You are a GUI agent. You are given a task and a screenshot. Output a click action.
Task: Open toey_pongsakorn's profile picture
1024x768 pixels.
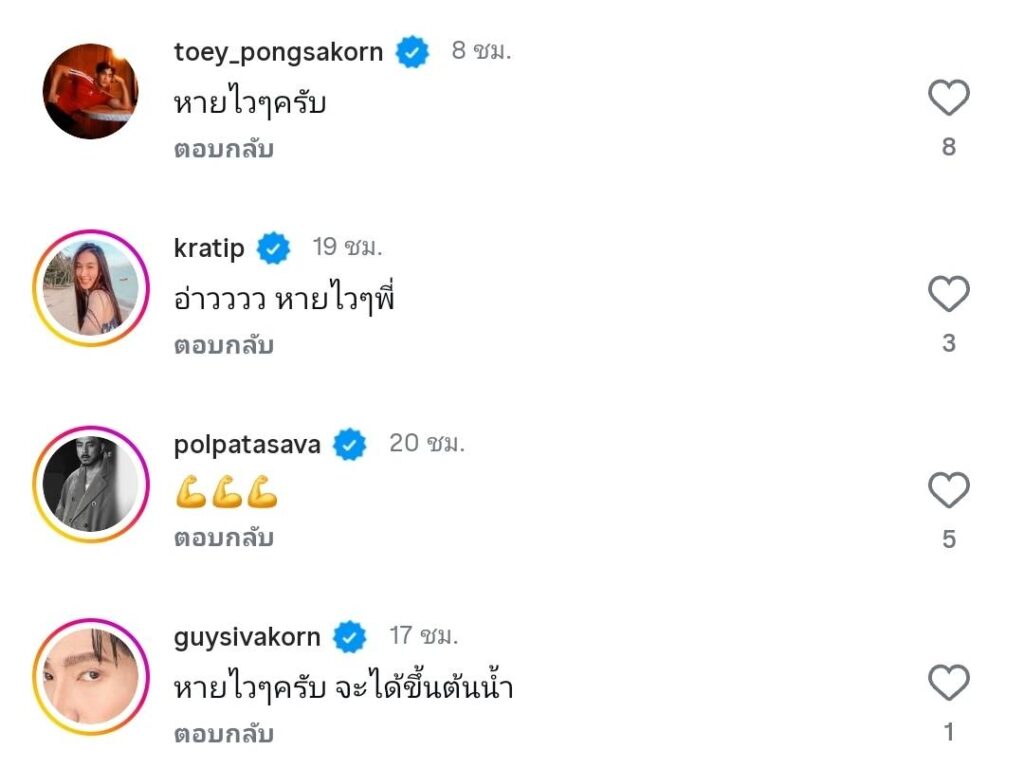pyautogui.click(x=90, y=91)
